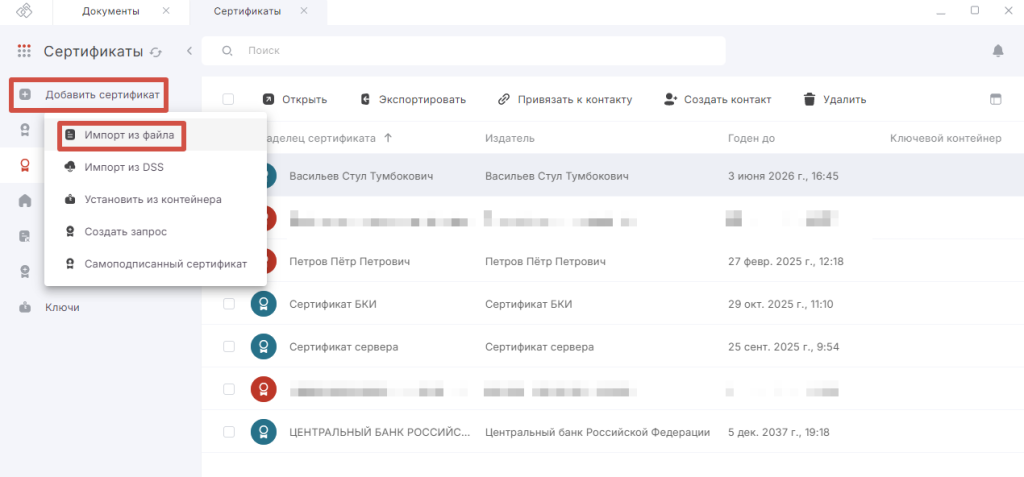Click the add-person icon
This screenshot has width=1024, height=477.
click(x=671, y=99)
